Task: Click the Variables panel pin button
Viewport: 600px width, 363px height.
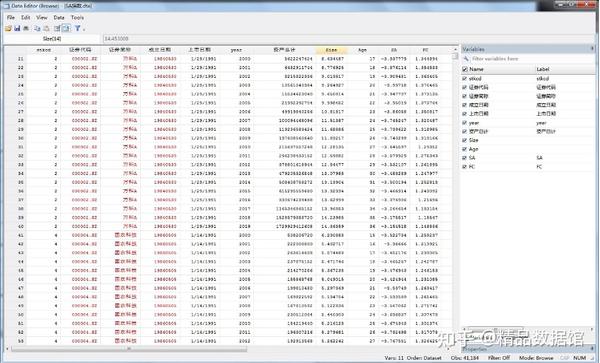Action: (592, 49)
